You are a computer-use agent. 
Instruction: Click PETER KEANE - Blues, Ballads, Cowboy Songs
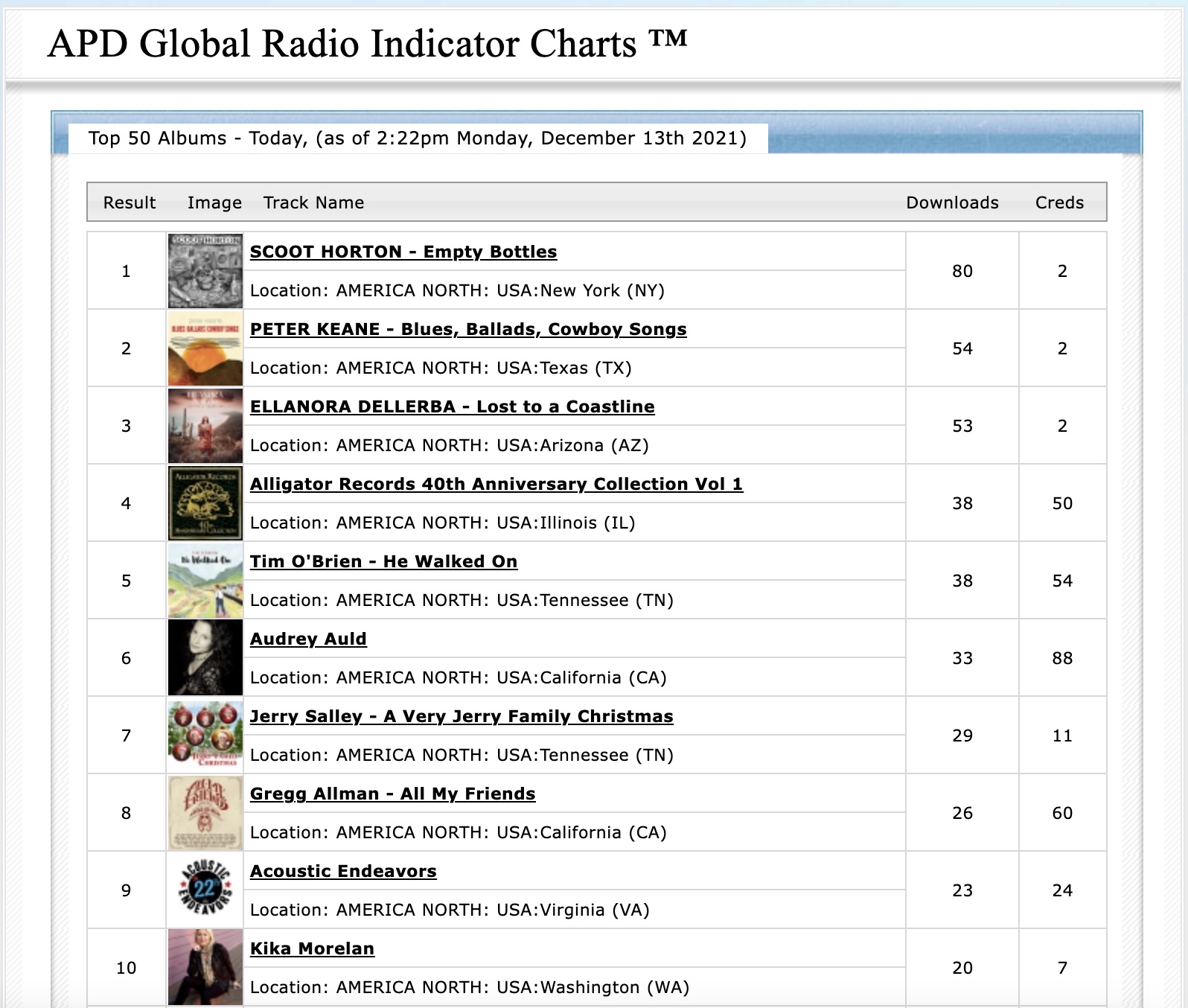pyautogui.click(x=468, y=329)
